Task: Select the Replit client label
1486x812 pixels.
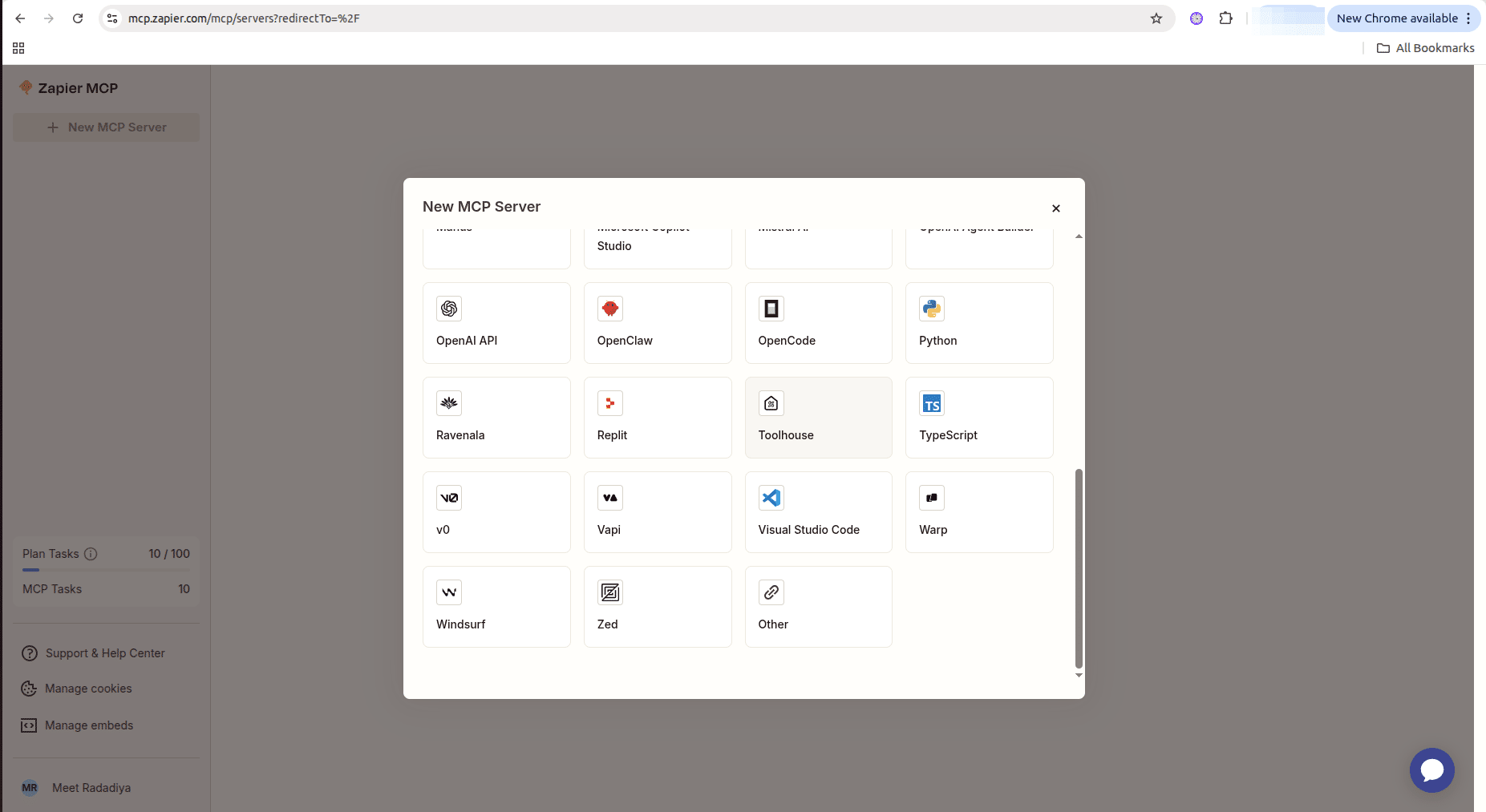Action: pos(612,435)
